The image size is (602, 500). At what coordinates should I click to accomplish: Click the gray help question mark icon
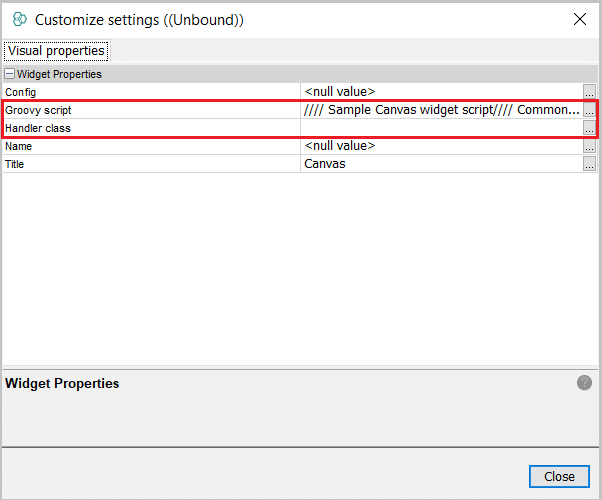[x=584, y=383]
